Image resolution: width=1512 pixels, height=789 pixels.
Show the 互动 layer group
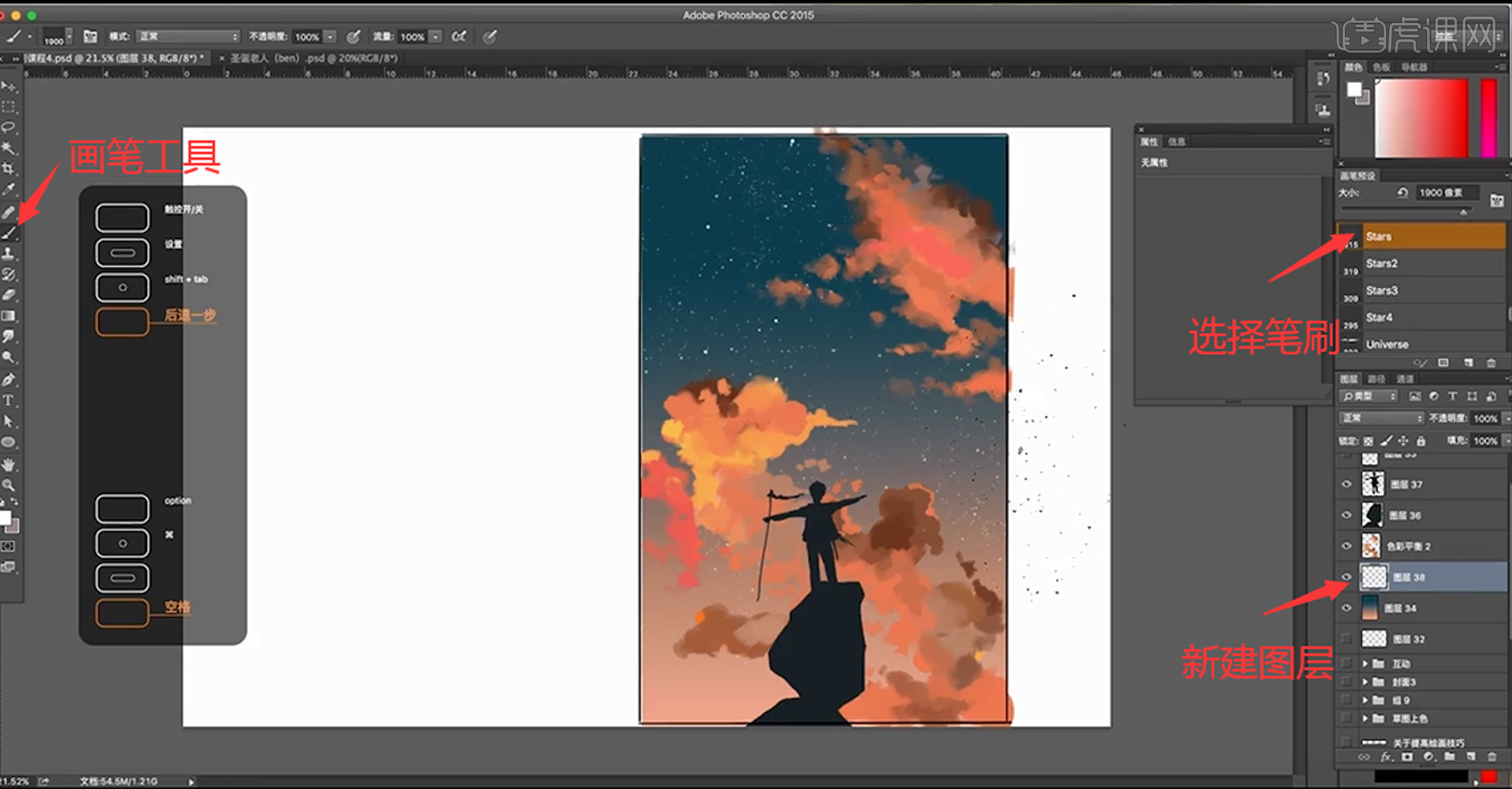click(1347, 664)
